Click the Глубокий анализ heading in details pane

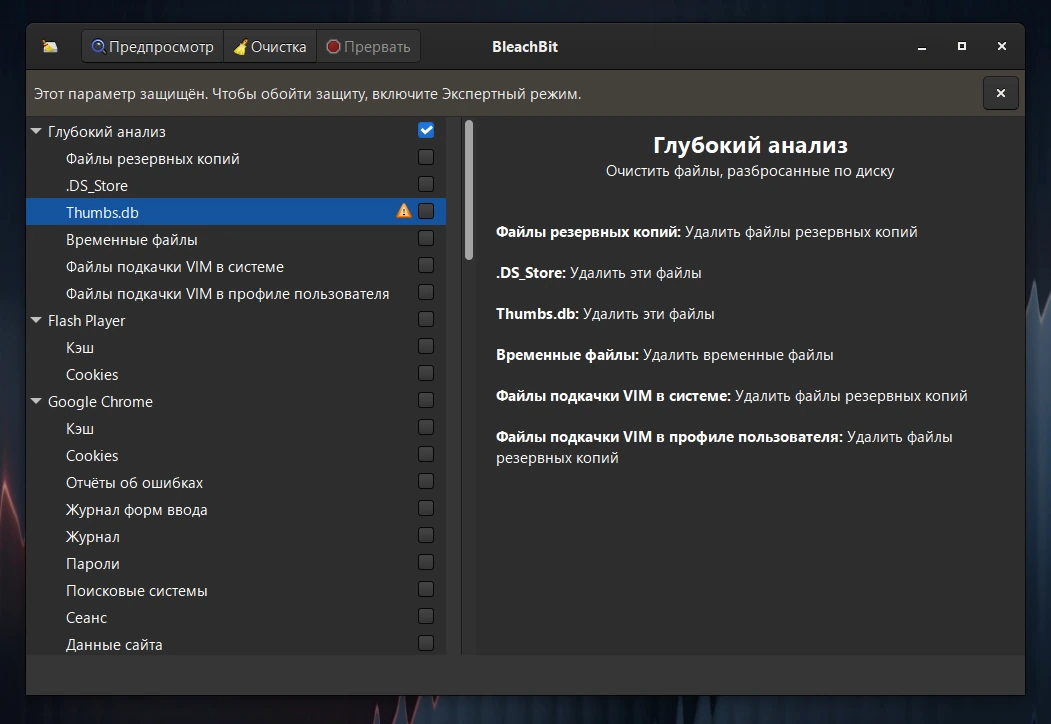coord(750,145)
